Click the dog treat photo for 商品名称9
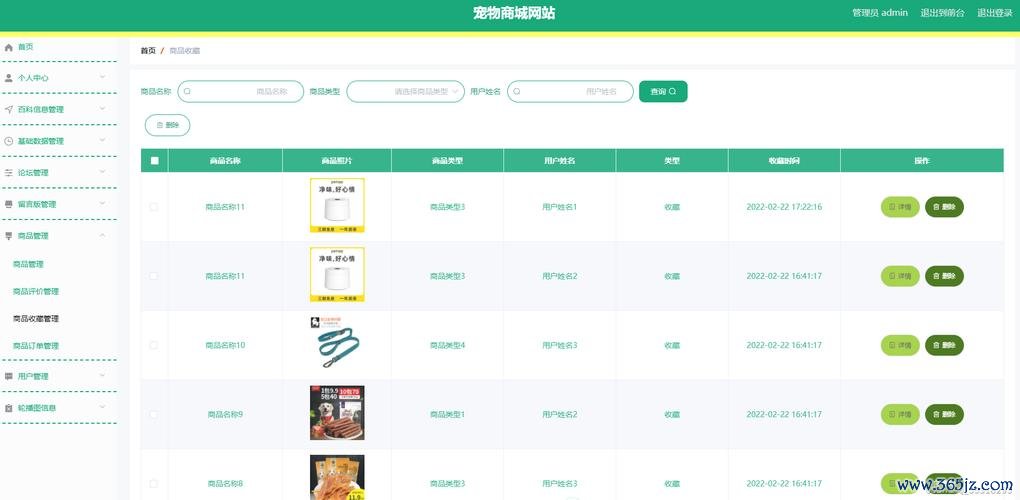Image resolution: width=1020 pixels, height=500 pixels. [337, 413]
